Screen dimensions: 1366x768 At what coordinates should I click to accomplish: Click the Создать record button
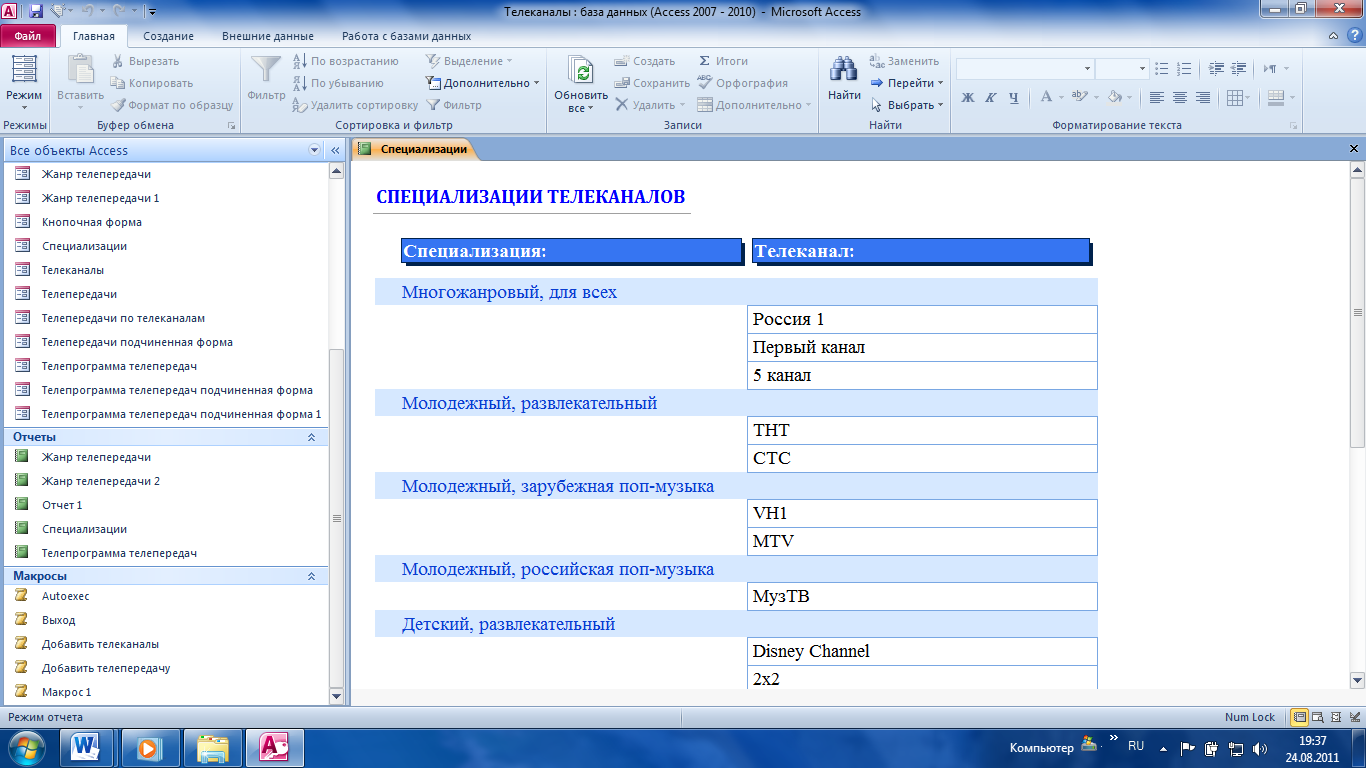645,61
